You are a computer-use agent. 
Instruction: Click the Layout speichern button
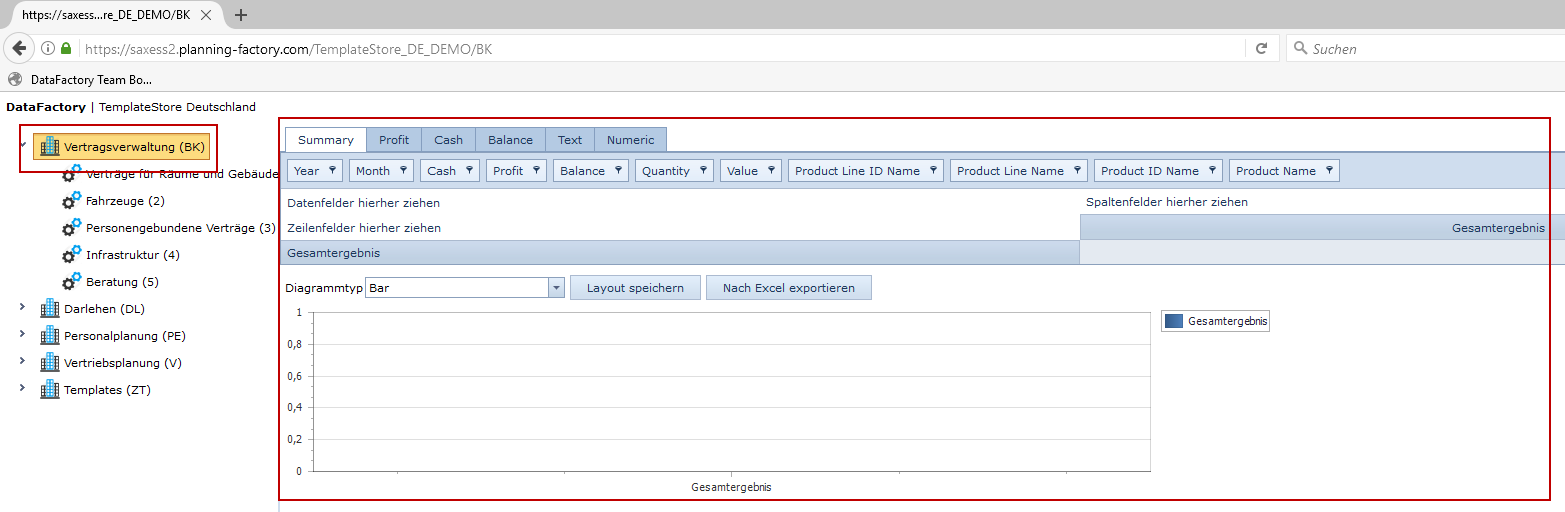[x=635, y=288]
